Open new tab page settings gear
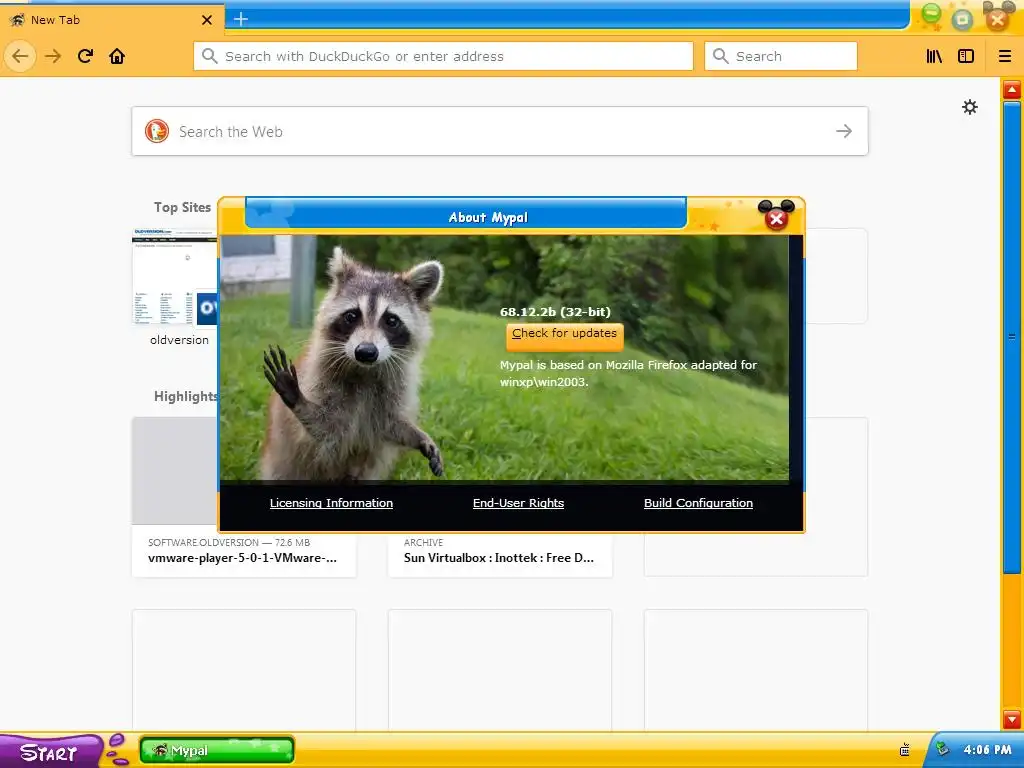The width and height of the screenshot is (1024, 768). point(970,107)
